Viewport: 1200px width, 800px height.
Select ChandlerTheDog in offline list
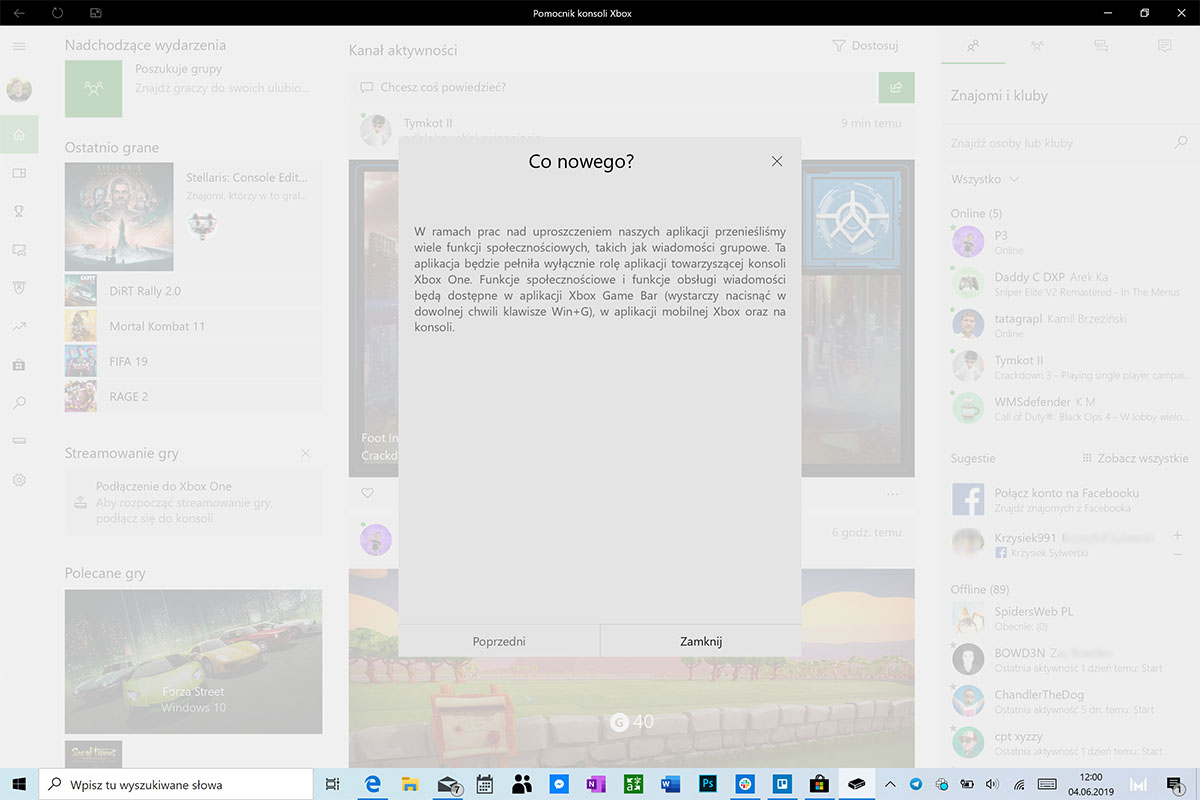(x=1069, y=701)
